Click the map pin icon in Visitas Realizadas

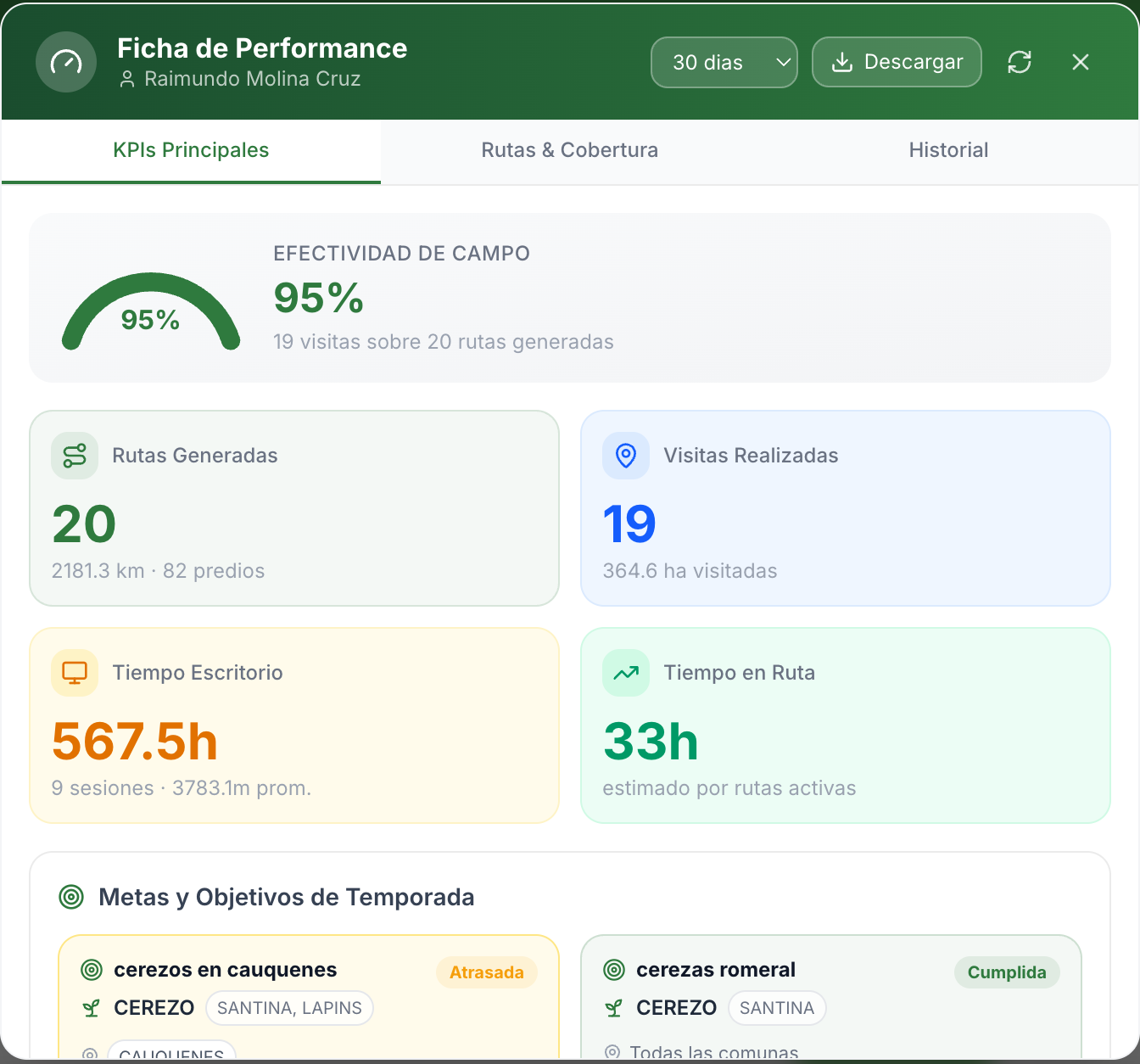pos(626,456)
